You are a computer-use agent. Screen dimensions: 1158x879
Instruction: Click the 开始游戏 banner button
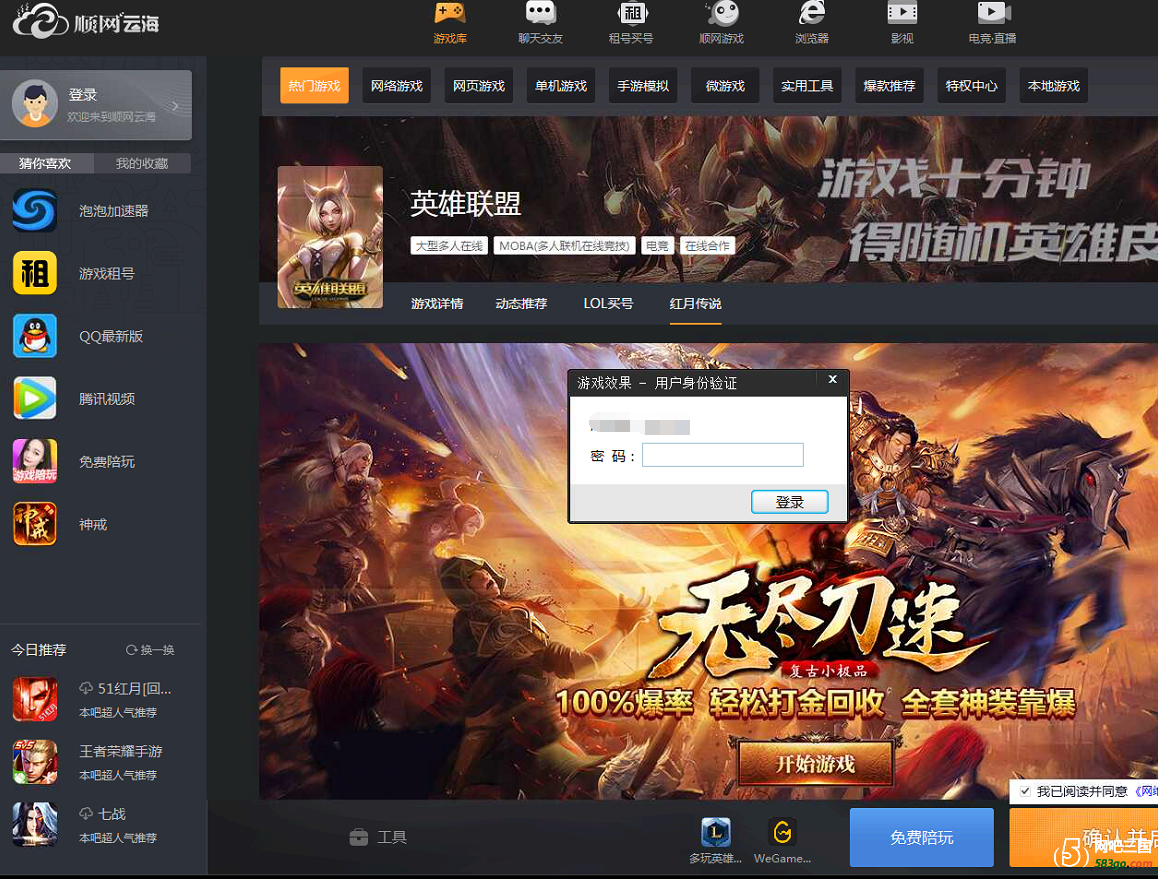816,764
